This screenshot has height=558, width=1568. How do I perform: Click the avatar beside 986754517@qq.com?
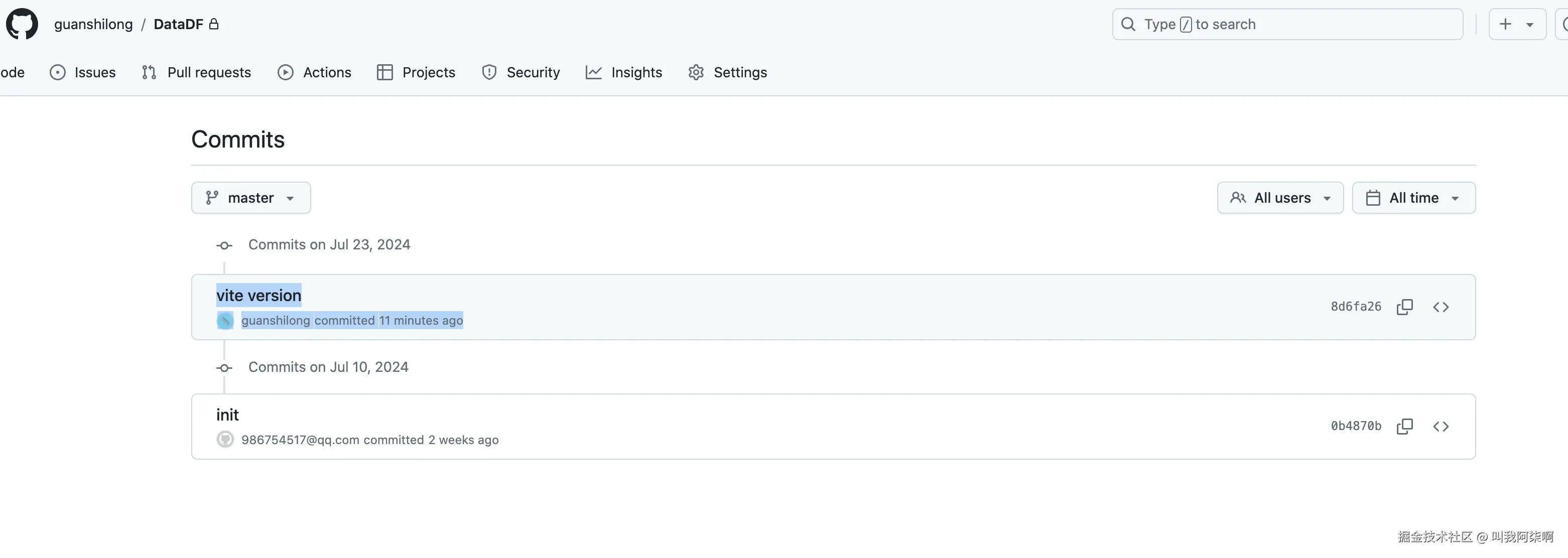point(225,440)
